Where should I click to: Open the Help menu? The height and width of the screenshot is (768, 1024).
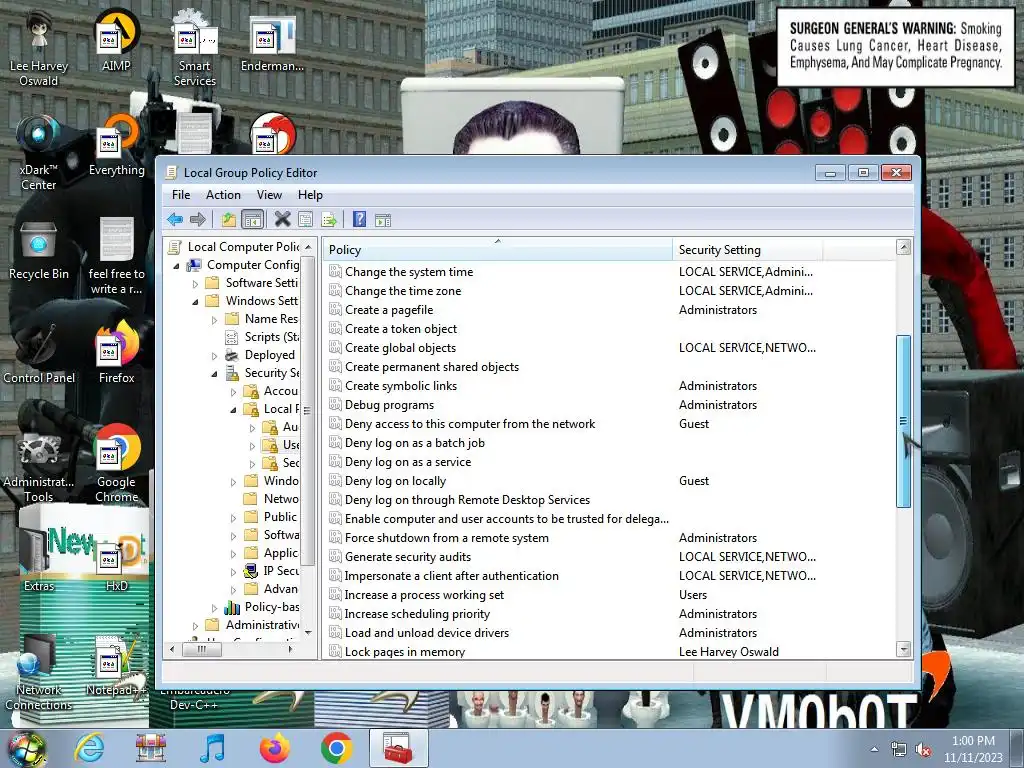(310, 195)
